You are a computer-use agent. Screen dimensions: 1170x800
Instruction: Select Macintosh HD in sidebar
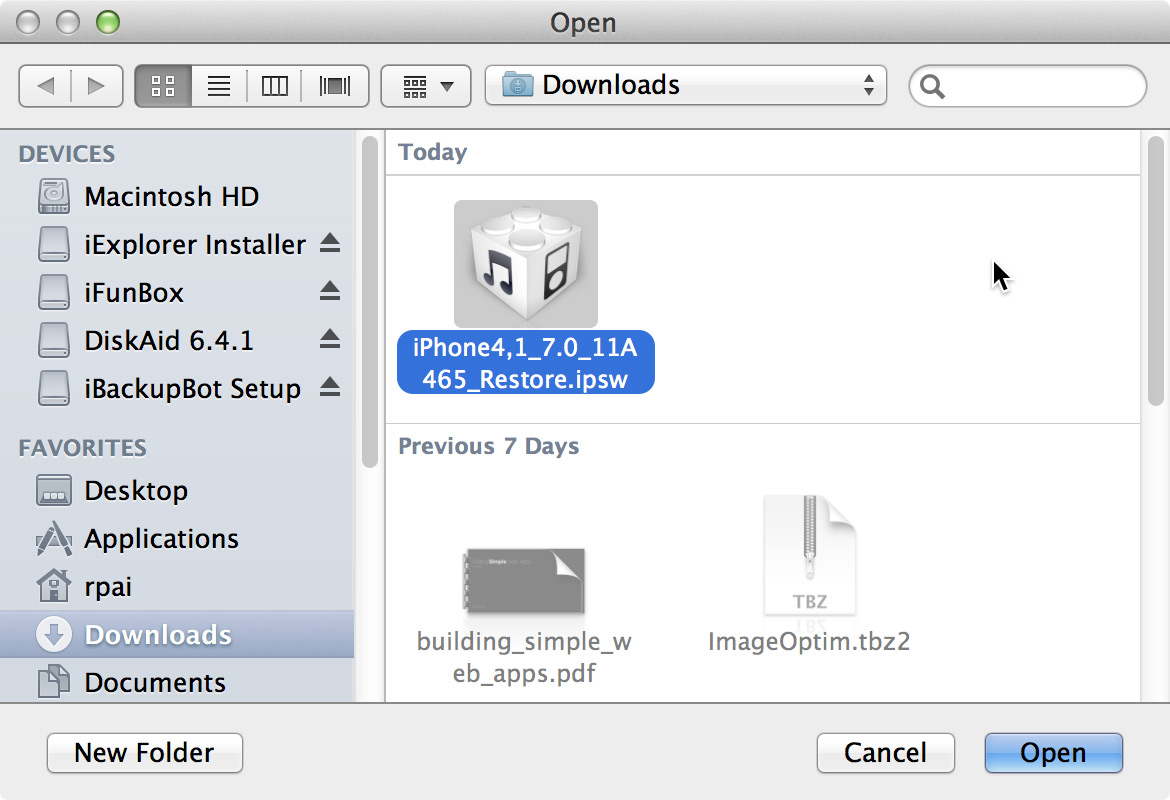[171, 196]
